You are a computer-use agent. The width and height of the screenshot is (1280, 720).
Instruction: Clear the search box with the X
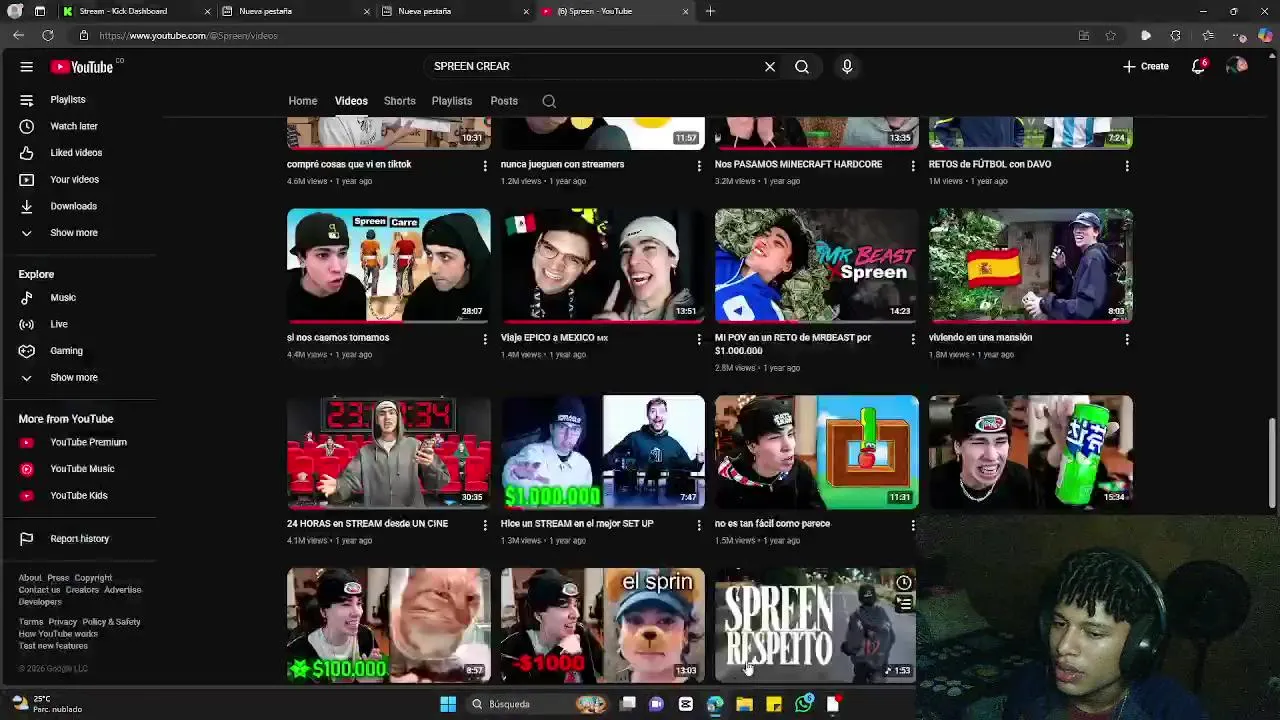[770, 67]
